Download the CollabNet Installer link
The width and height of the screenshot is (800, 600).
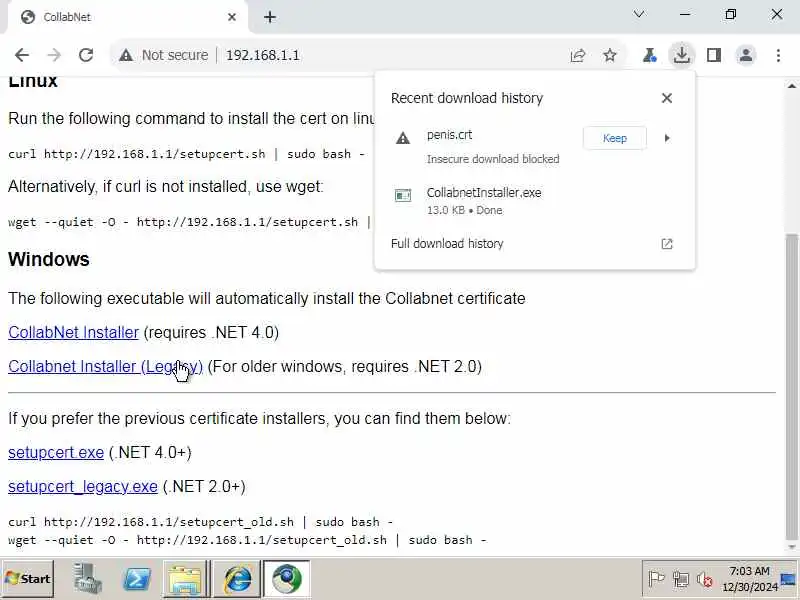[73, 333]
